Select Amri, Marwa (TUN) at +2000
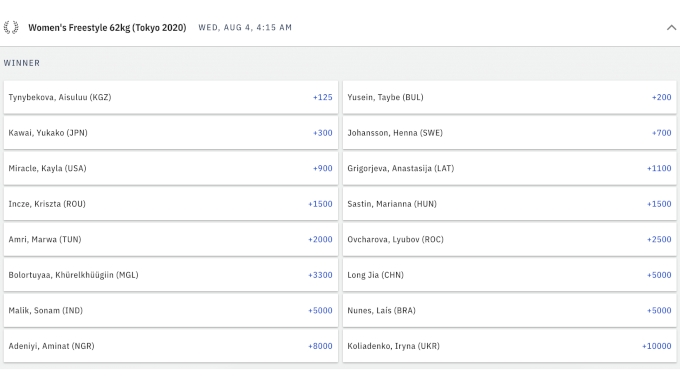680x382 pixels. pyautogui.click(x=171, y=239)
